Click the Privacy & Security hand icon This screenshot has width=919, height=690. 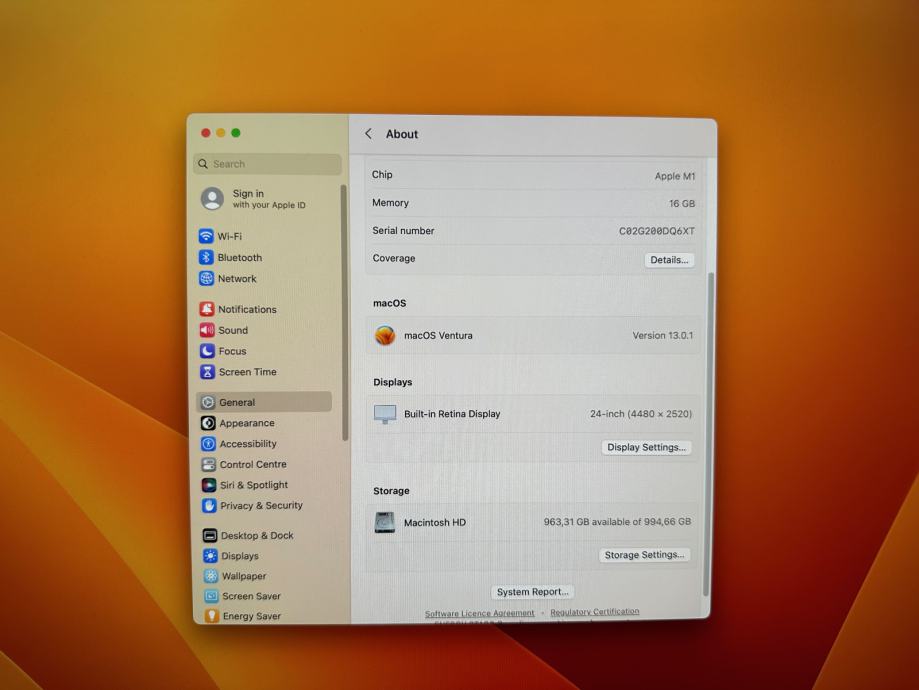pyautogui.click(x=209, y=505)
